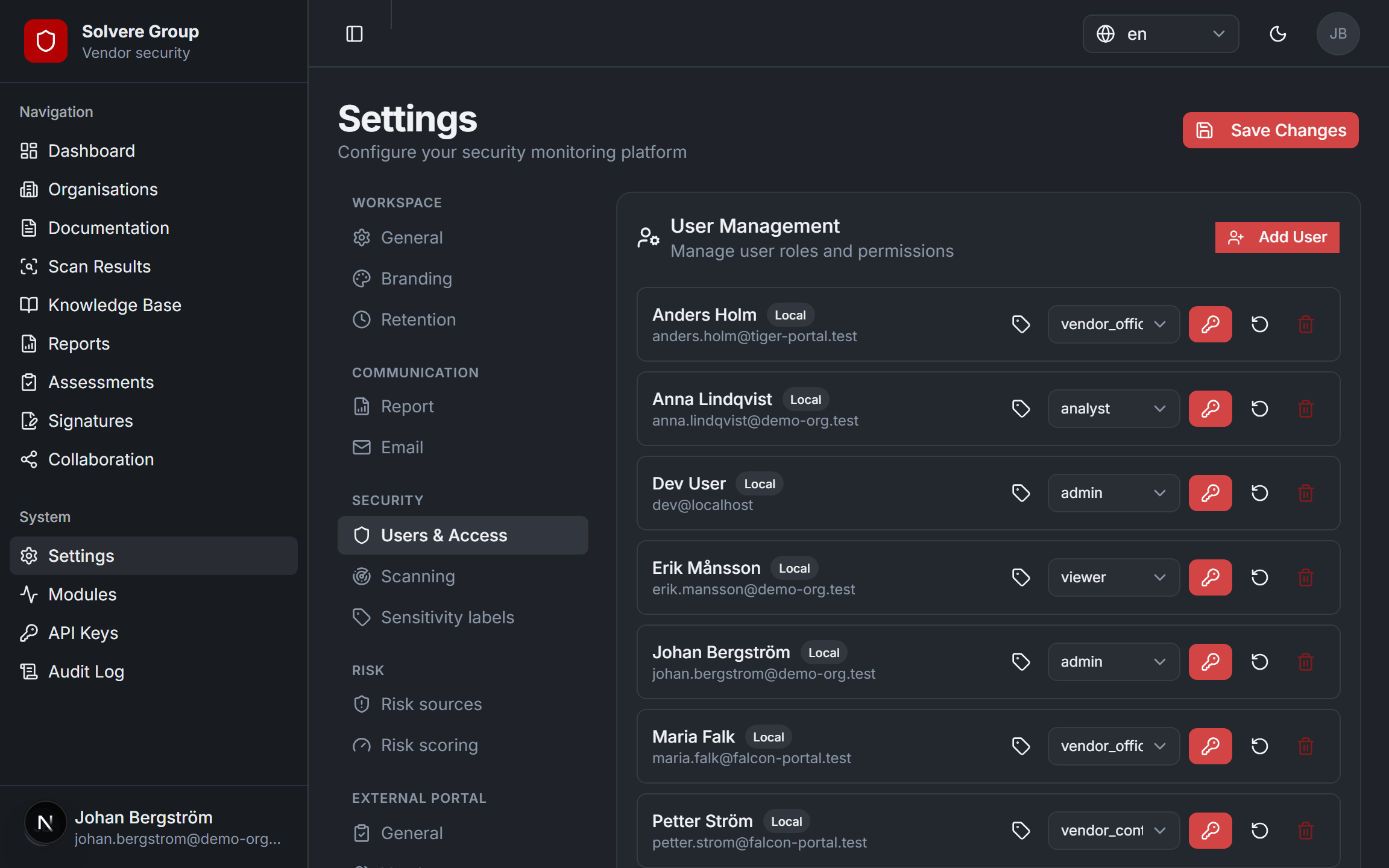The height and width of the screenshot is (868, 1389).
Task: Open Email communication settings
Action: coord(462,447)
